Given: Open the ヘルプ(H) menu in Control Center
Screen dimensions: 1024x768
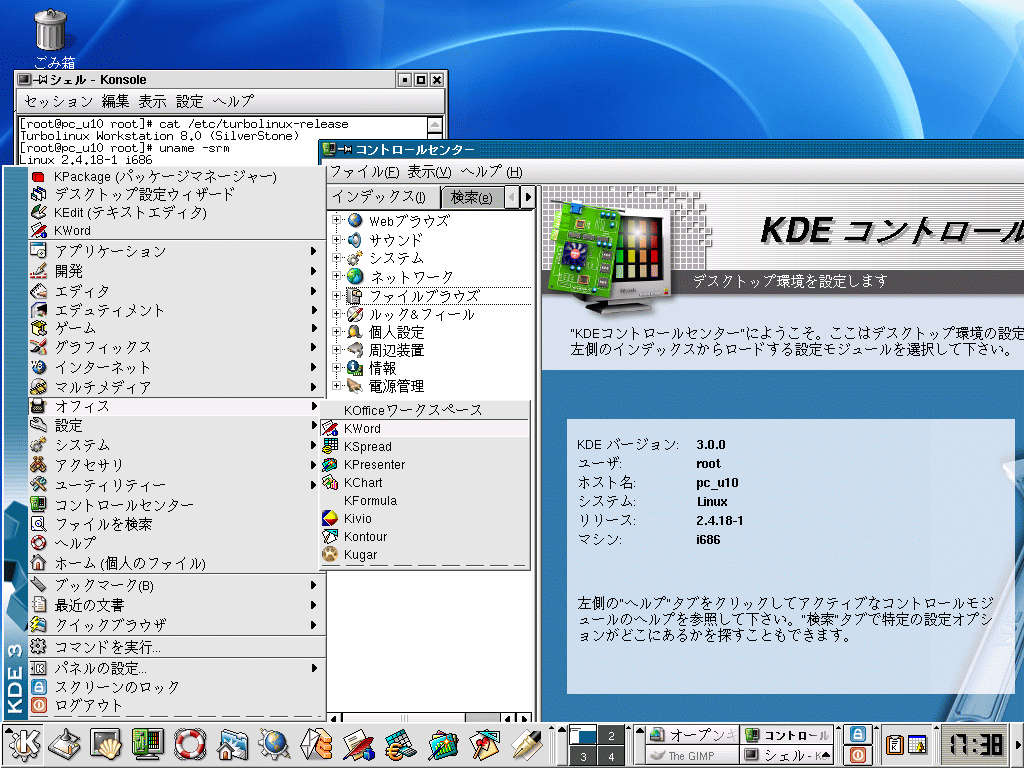Looking at the screenshot, I should coord(491,172).
